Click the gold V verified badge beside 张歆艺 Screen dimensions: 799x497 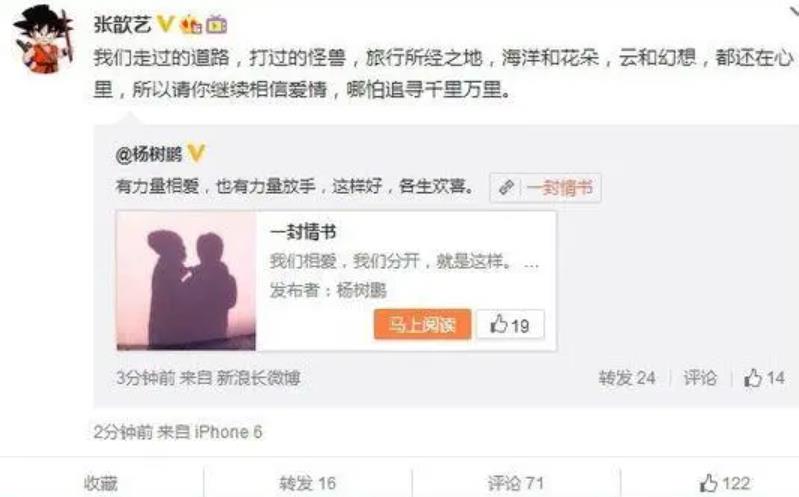[x=165, y=23]
